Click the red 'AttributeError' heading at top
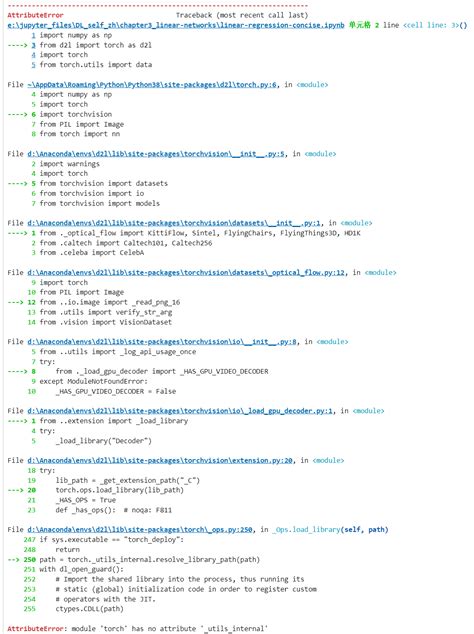The image size is (474, 634). point(35,15)
